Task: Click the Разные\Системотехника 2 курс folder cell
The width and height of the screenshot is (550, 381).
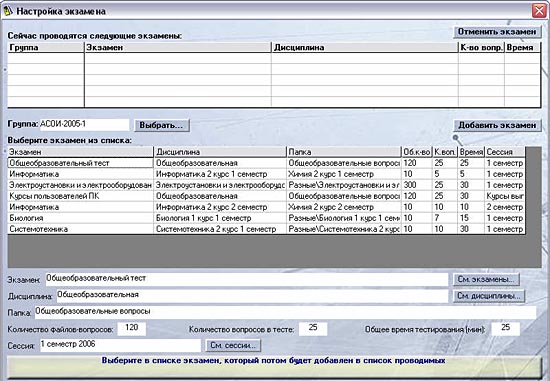Action: 344,229
